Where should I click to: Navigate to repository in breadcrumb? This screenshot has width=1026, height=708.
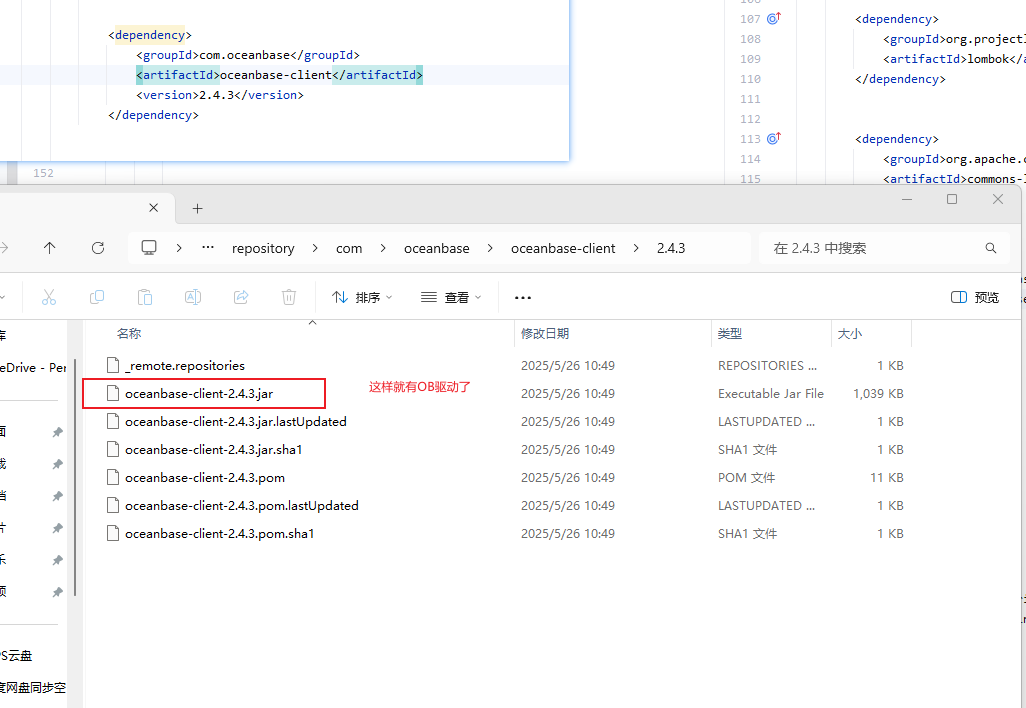click(x=263, y=248)
